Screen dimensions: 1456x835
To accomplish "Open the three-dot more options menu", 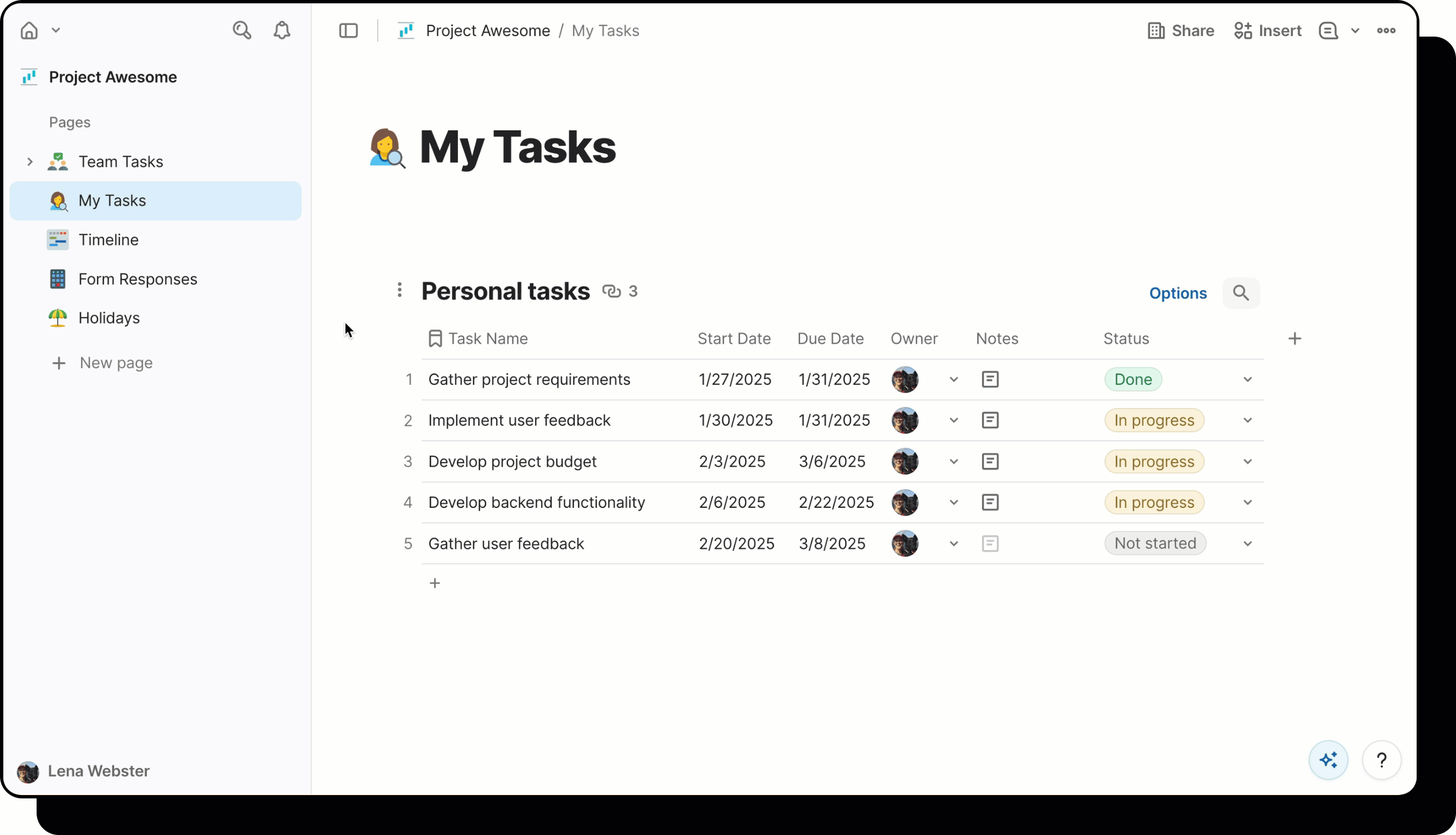I will pos(1386,30).
